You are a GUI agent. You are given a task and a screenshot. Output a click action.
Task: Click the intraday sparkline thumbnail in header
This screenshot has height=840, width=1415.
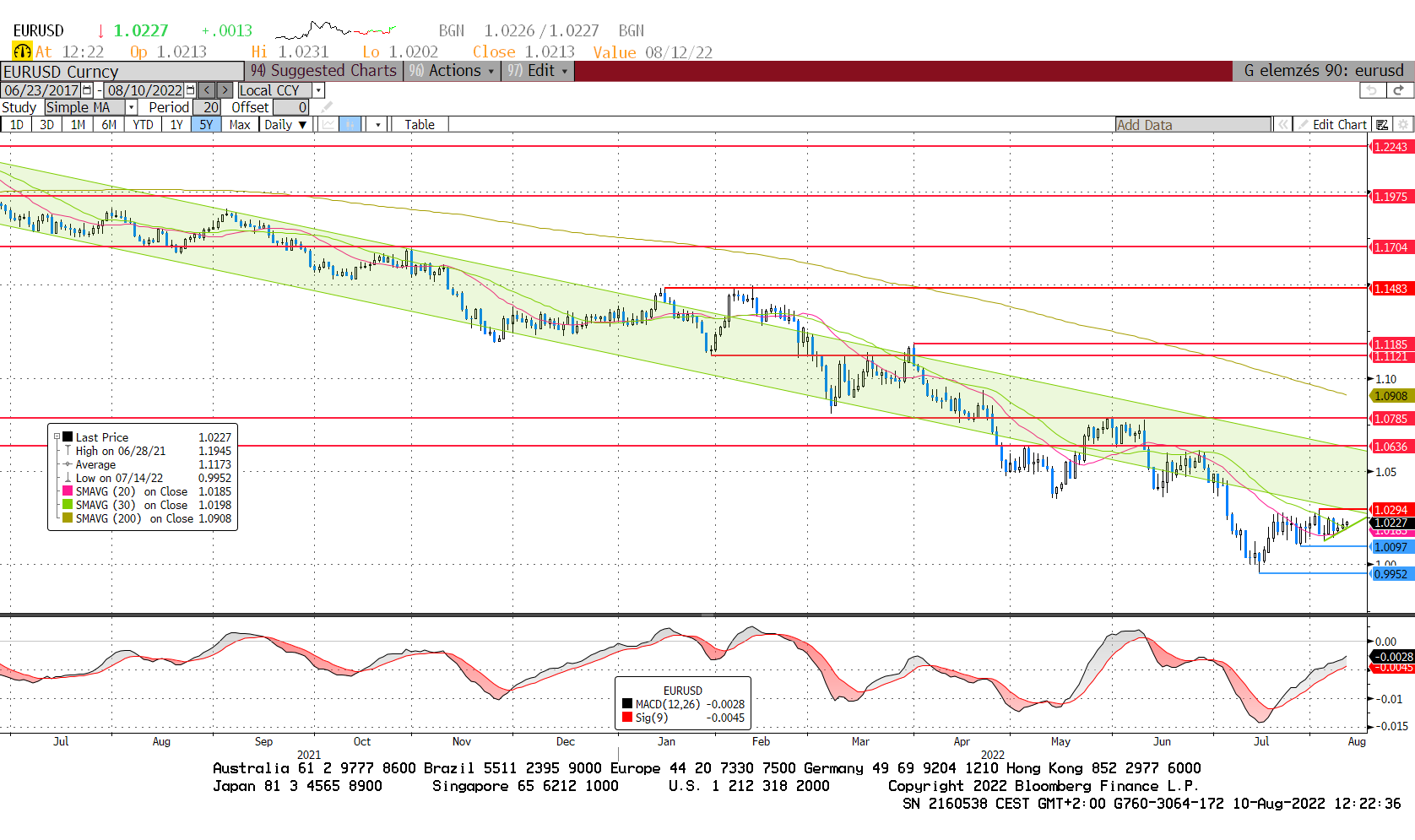click(335, 31)
